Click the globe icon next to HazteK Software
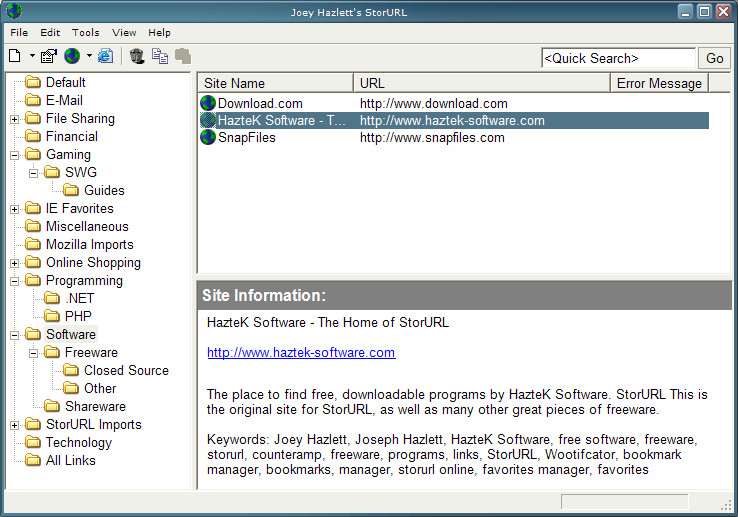The height and width of the screenshot is (517, 738). pos(208,121)
